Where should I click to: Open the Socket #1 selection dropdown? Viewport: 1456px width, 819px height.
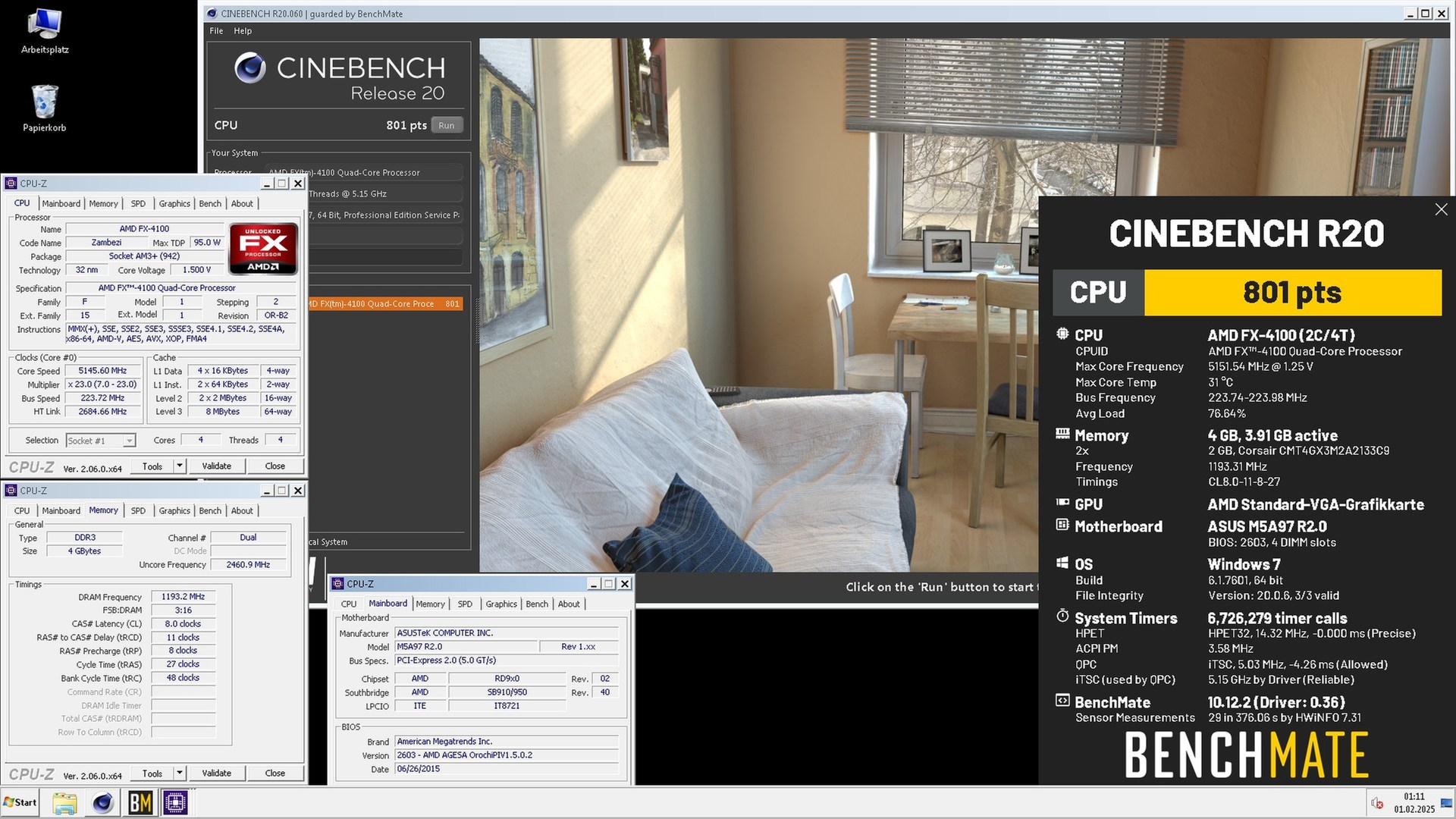pyautogui.click(x=100, y=441)
